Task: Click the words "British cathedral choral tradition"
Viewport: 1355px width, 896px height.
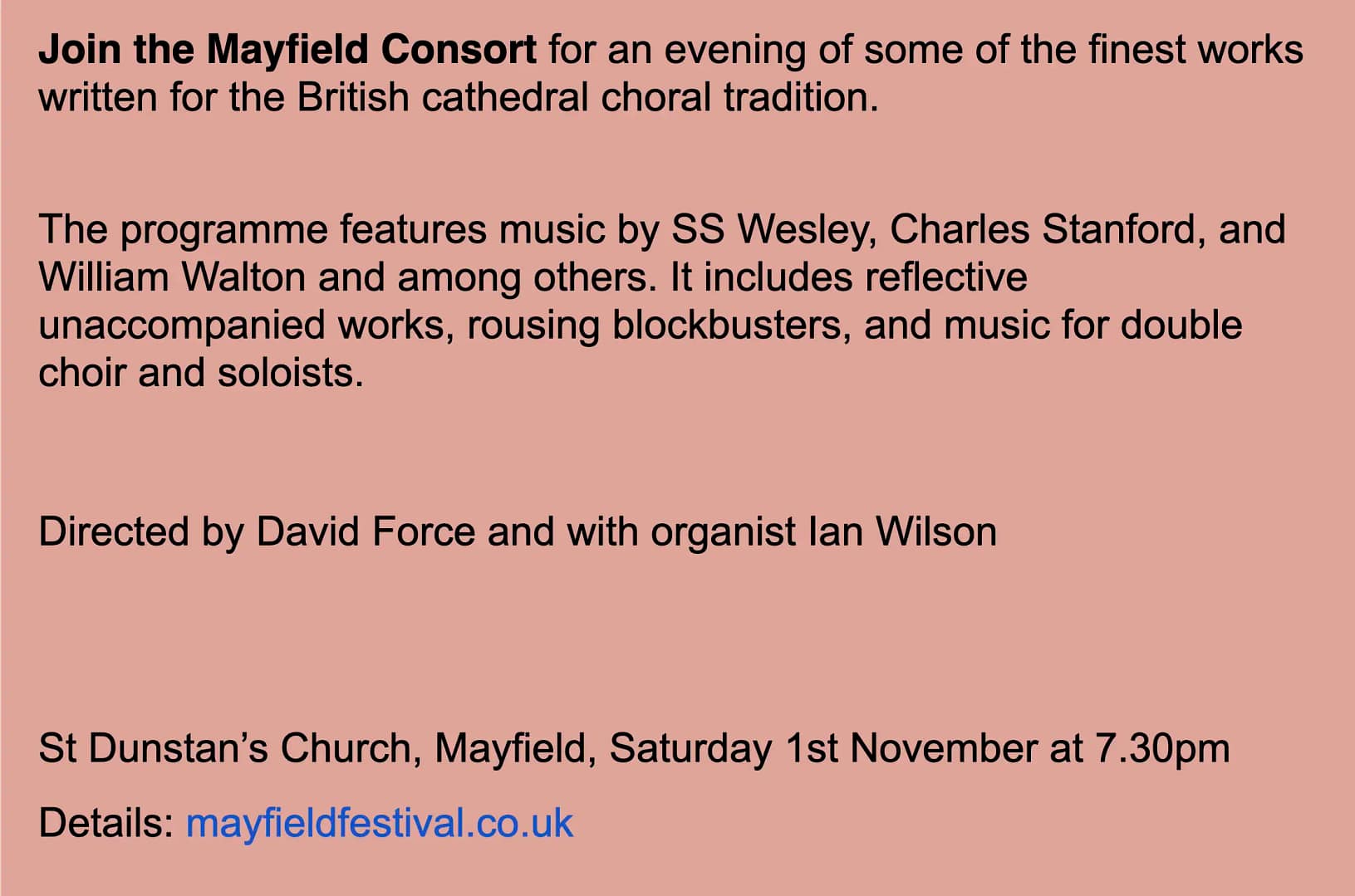Action: pyautogui.click(x=587, y=98)
